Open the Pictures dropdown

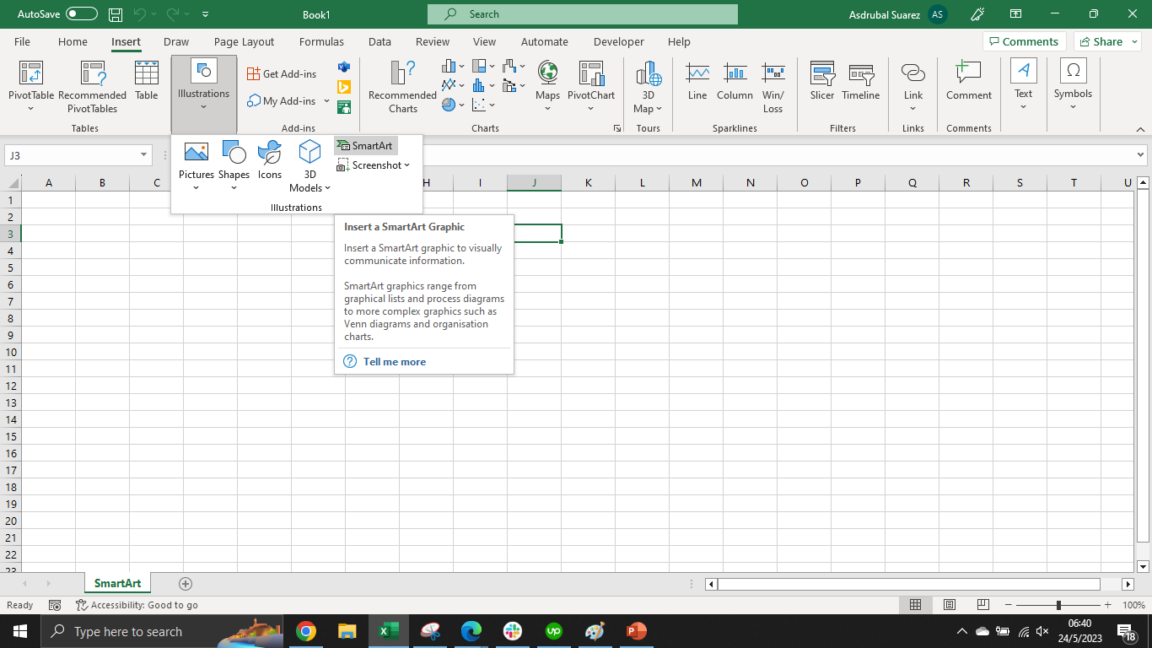[196, 187]
